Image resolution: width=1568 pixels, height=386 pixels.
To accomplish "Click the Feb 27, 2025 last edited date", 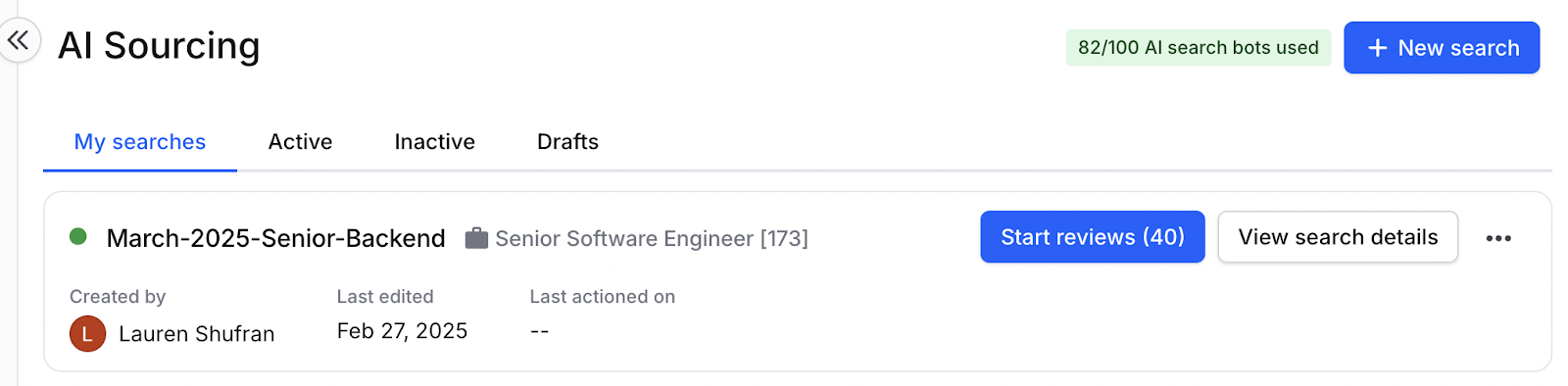I will pos(402,331).
